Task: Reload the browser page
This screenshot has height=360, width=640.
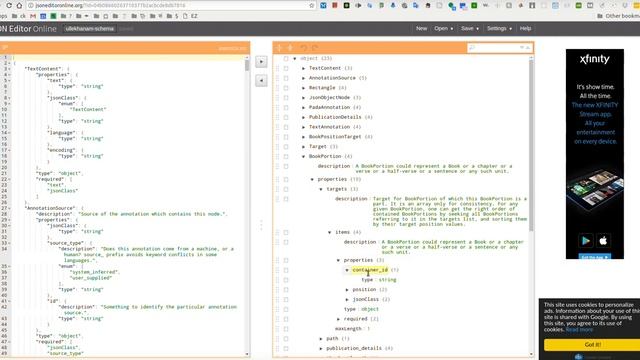Action: (9, 6)
